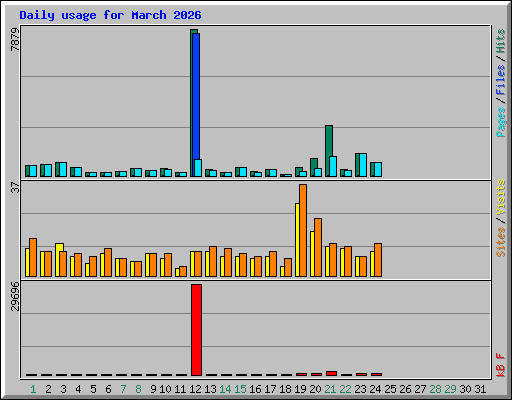The width and height of the screenshot is (512, 400).
Task: Click day label 3 on the axis
Action: (x=63, y=389)
